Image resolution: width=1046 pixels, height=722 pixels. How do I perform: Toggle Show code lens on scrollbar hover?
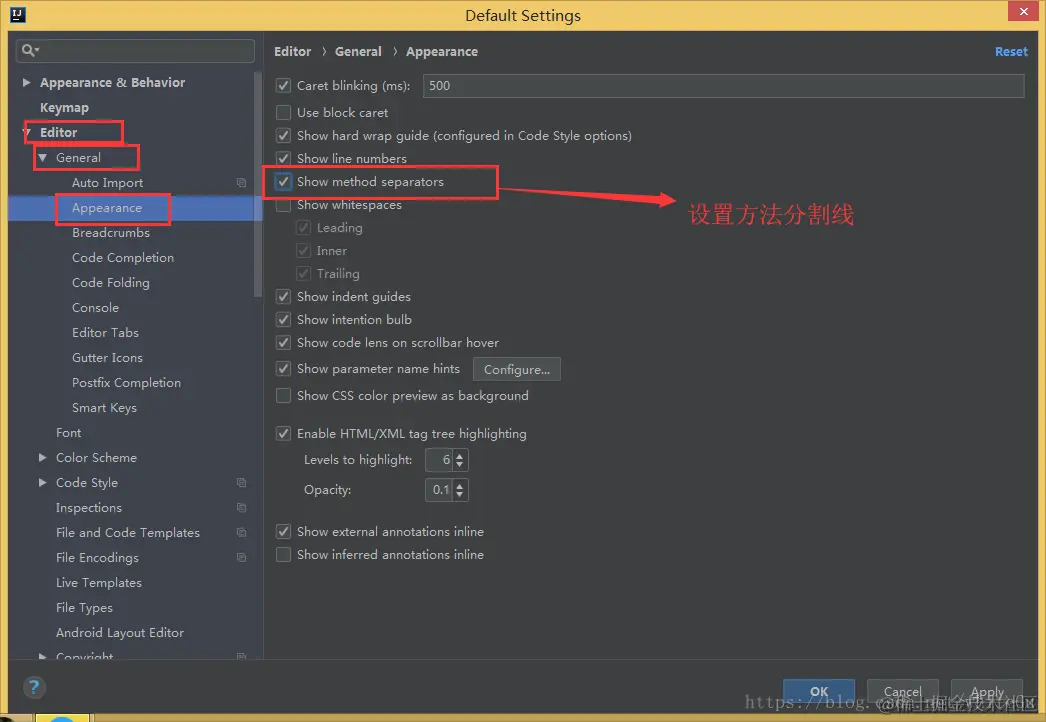point(284,342)
